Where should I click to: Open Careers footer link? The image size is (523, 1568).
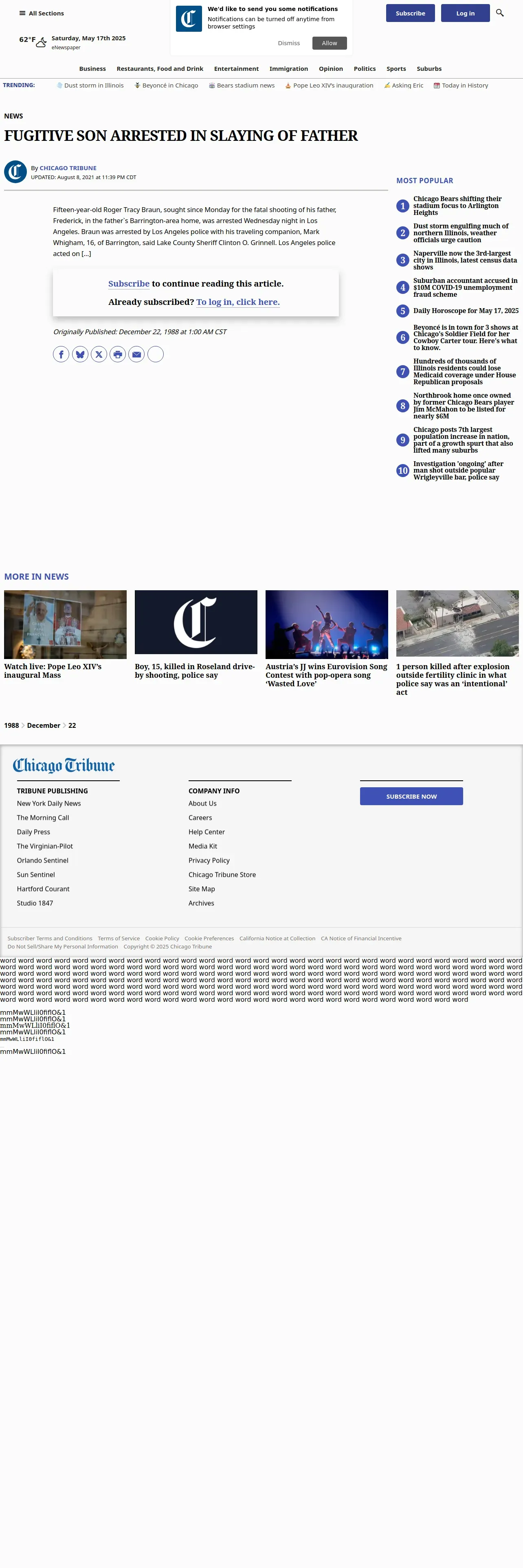pyautogui.click(x=200, y=818)
